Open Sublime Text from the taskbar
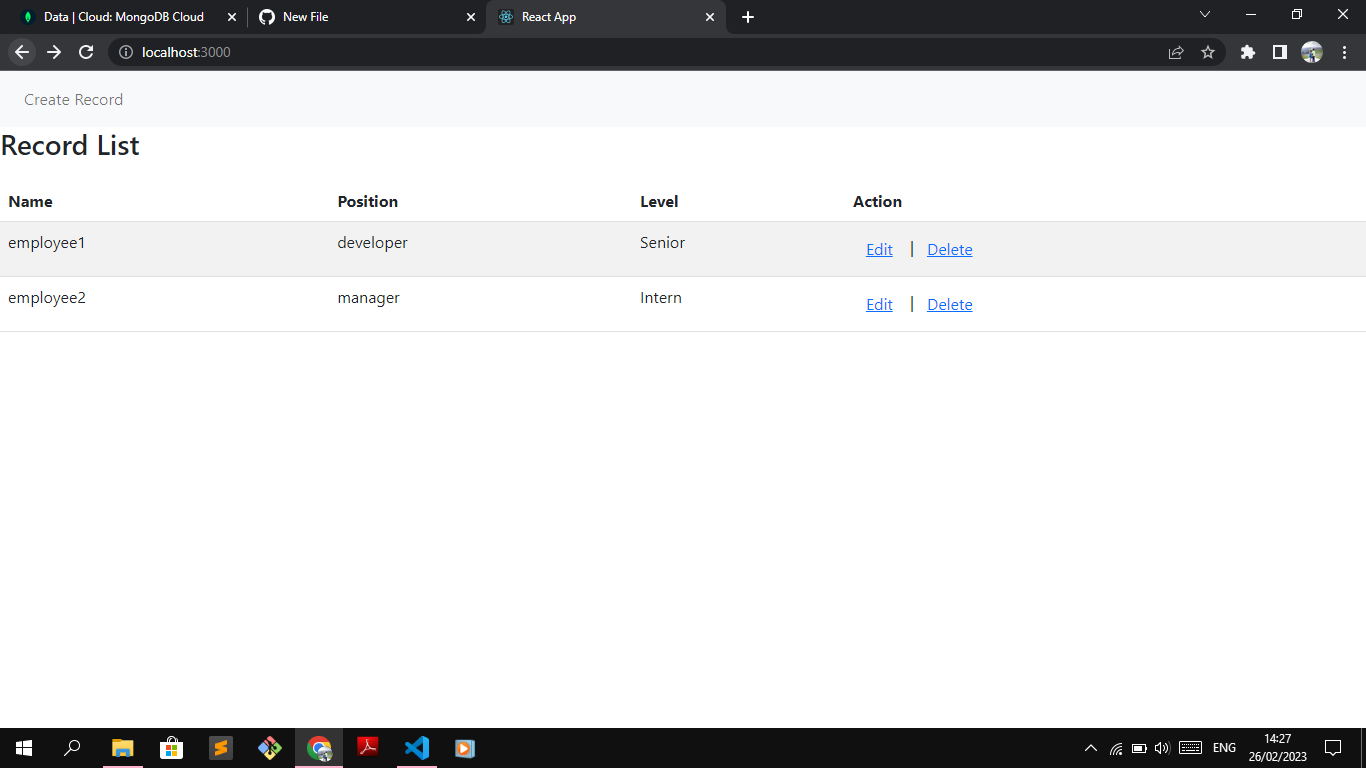 220,747
